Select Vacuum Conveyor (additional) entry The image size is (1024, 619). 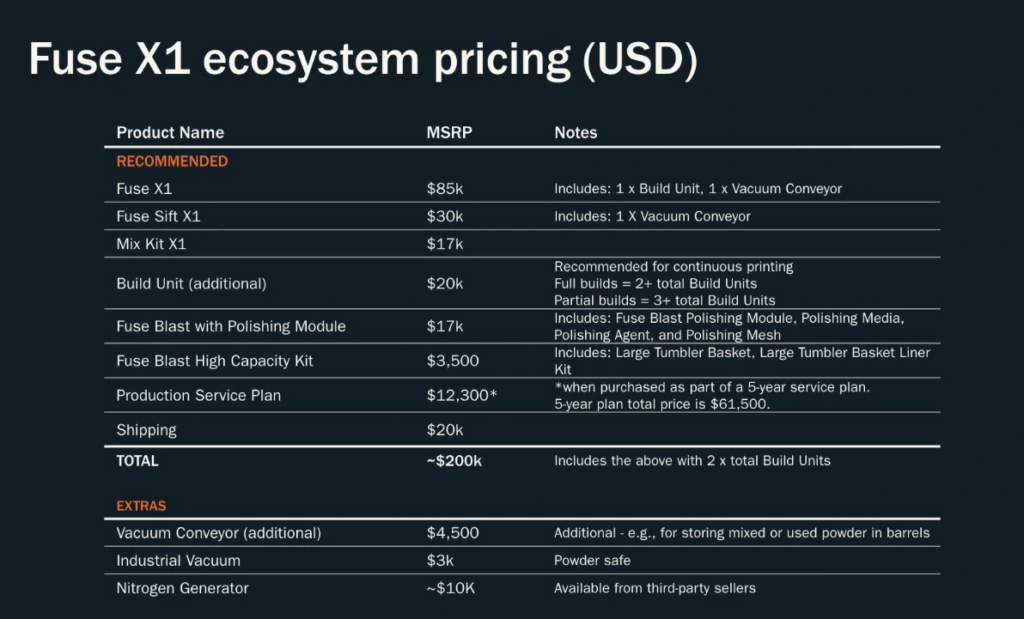(218, 533)
